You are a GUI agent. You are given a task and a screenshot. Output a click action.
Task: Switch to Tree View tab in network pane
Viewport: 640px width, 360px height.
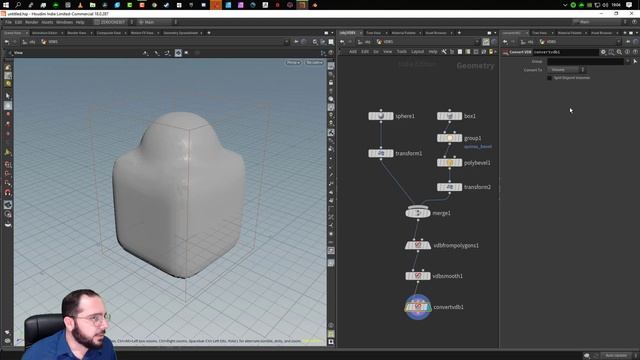click(x=373, y=33)
